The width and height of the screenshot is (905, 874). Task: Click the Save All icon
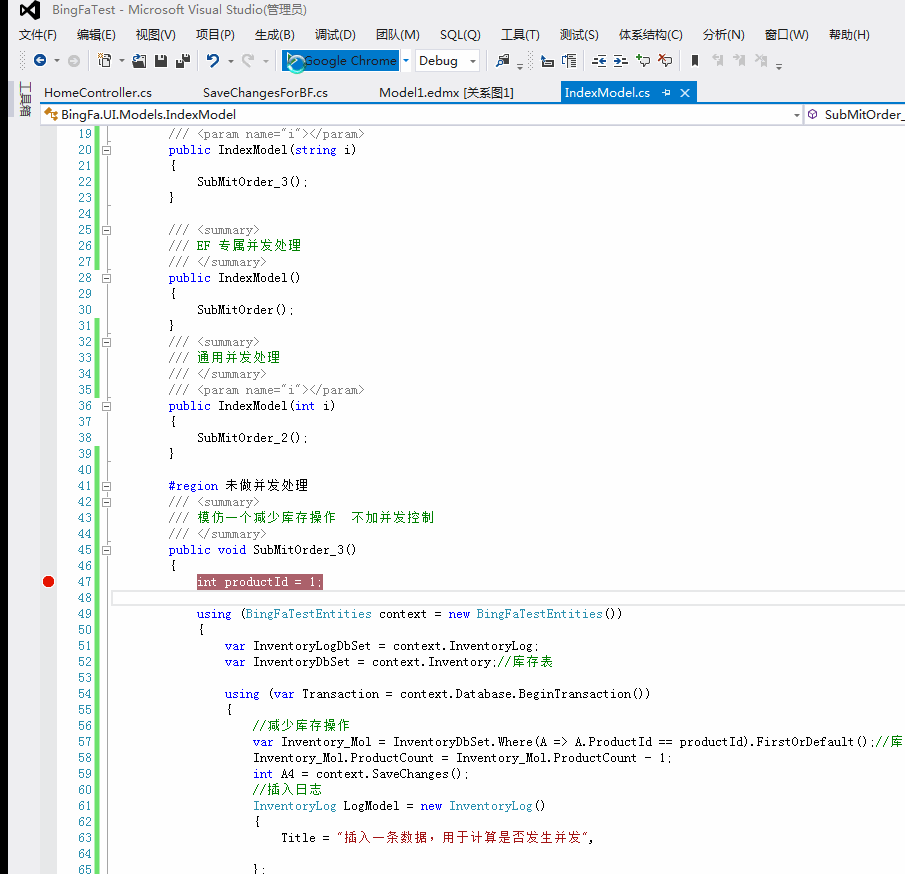click(x=182, y=61)
